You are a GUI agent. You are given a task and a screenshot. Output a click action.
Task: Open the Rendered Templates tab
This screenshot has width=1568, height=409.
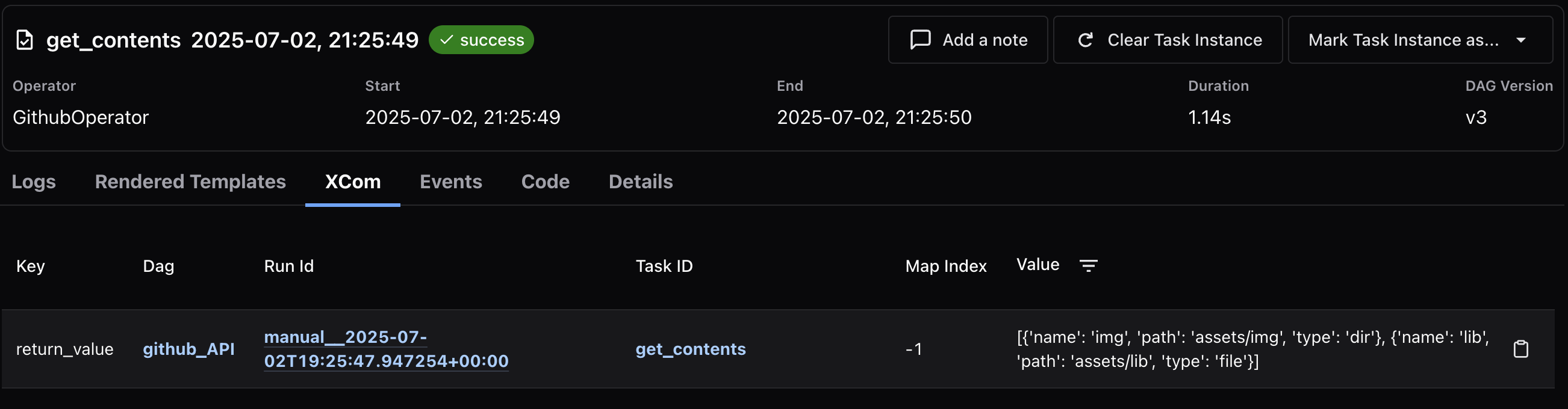pyautogui.click(x=190, y=181)
